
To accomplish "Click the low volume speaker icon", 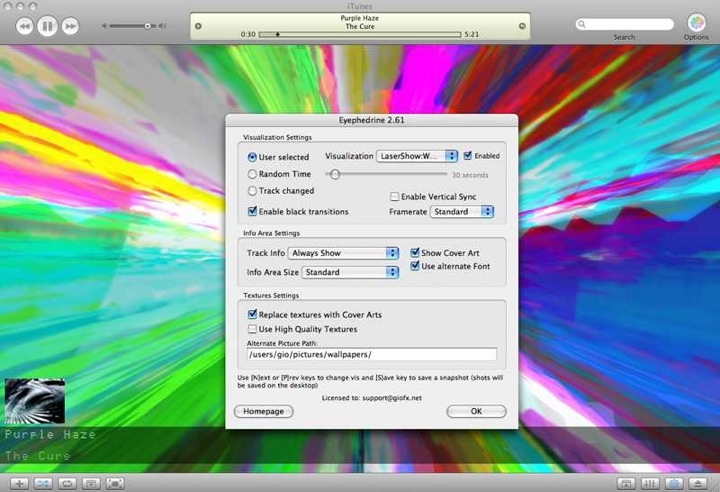I will pyautogui.click(x=105, y=26).
